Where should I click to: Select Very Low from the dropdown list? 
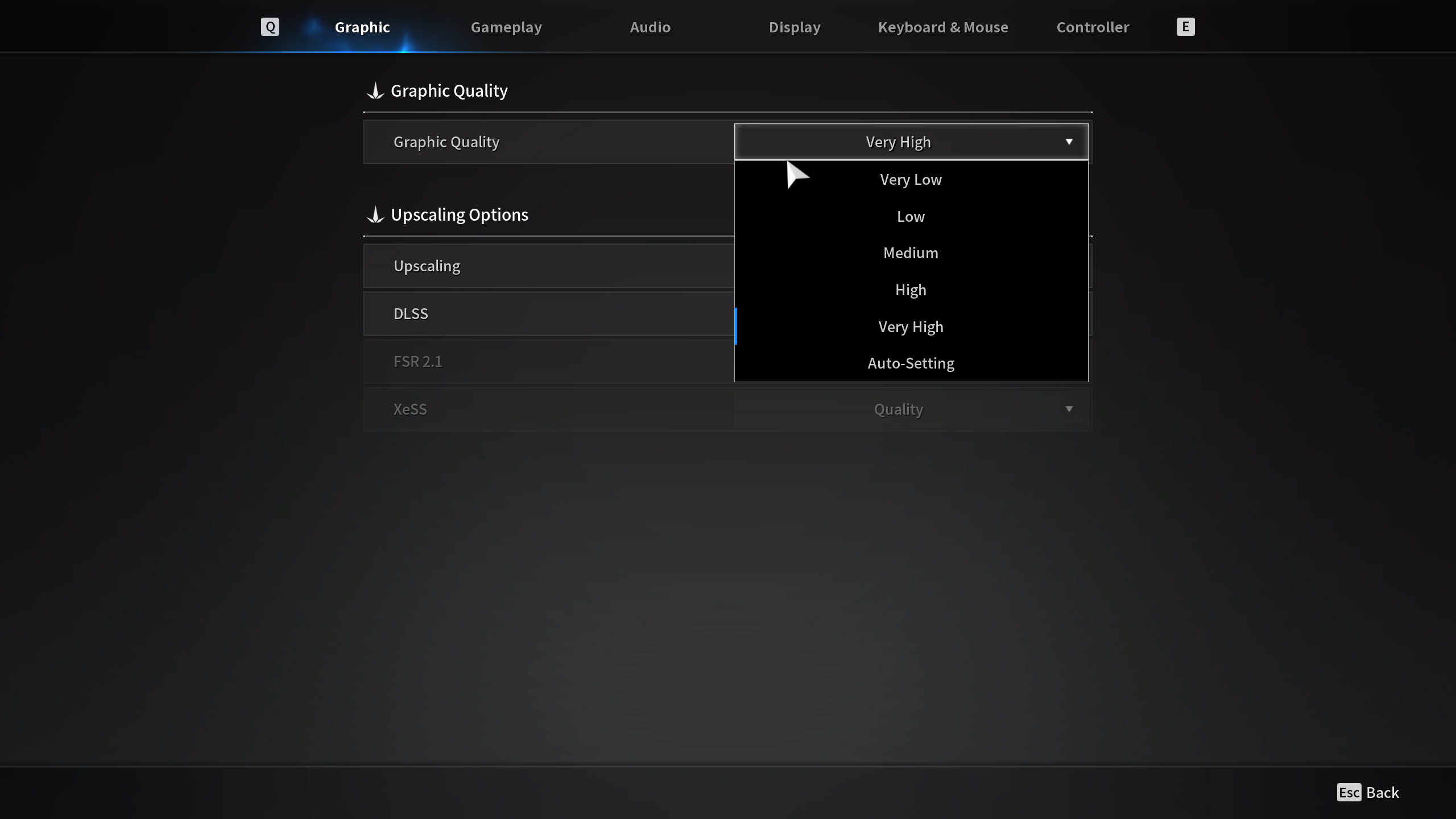click(911, 180)
